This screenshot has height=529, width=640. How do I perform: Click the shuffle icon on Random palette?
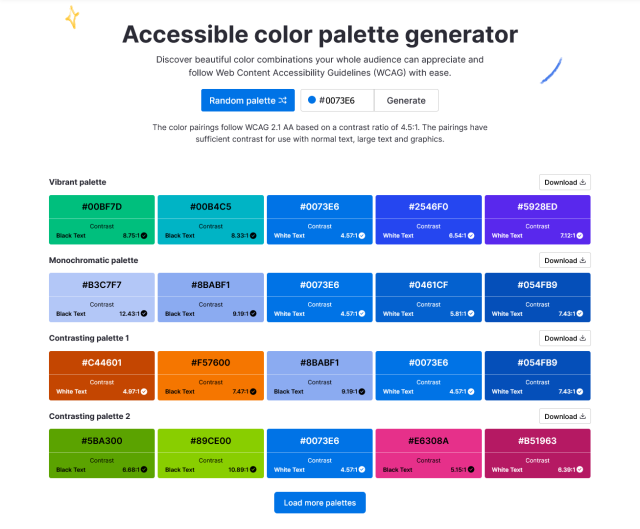pyautogui.click(x=282, y=100)
